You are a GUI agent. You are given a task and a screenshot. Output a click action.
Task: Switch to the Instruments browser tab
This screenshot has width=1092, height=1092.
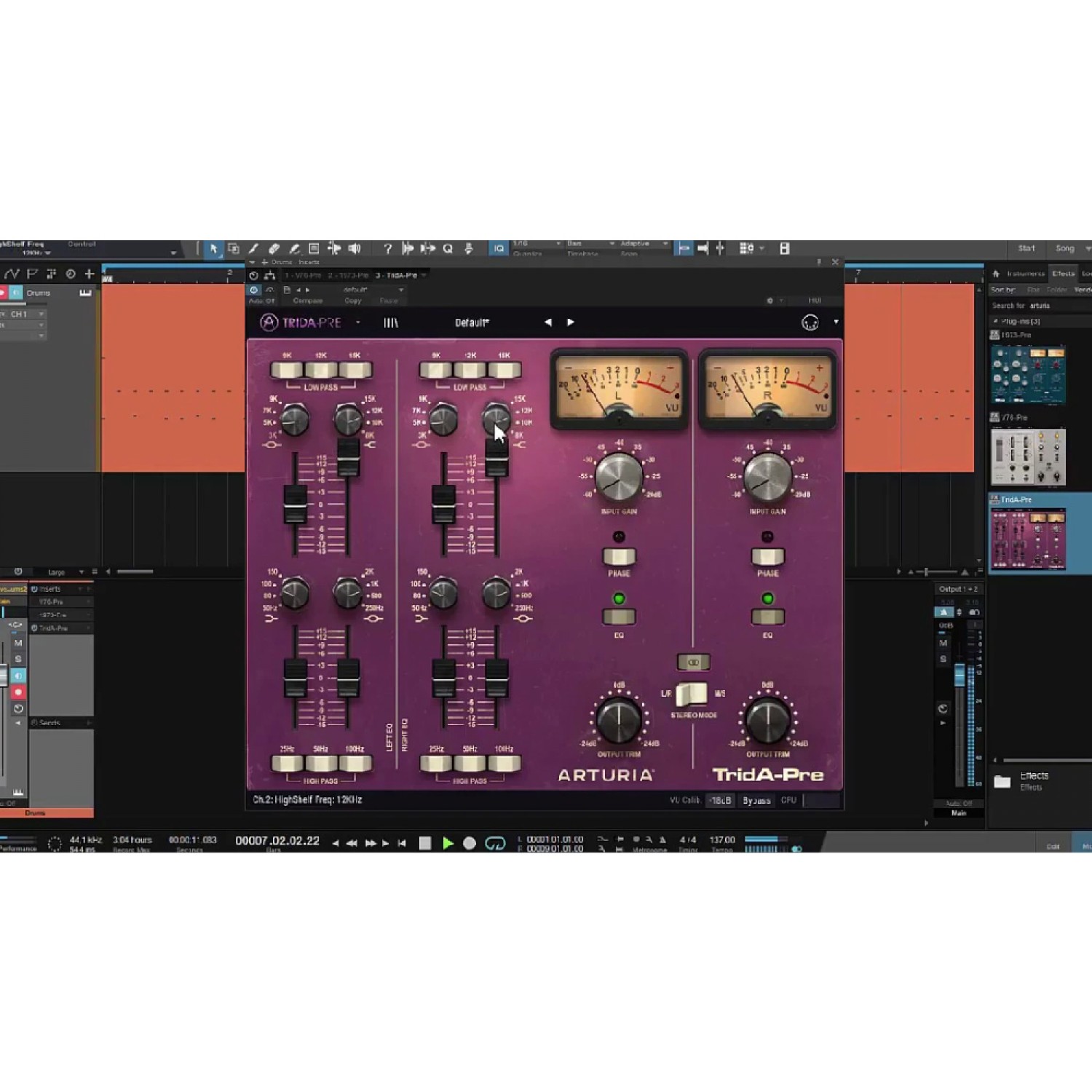pyautogui.click(x=1025, y=274)
